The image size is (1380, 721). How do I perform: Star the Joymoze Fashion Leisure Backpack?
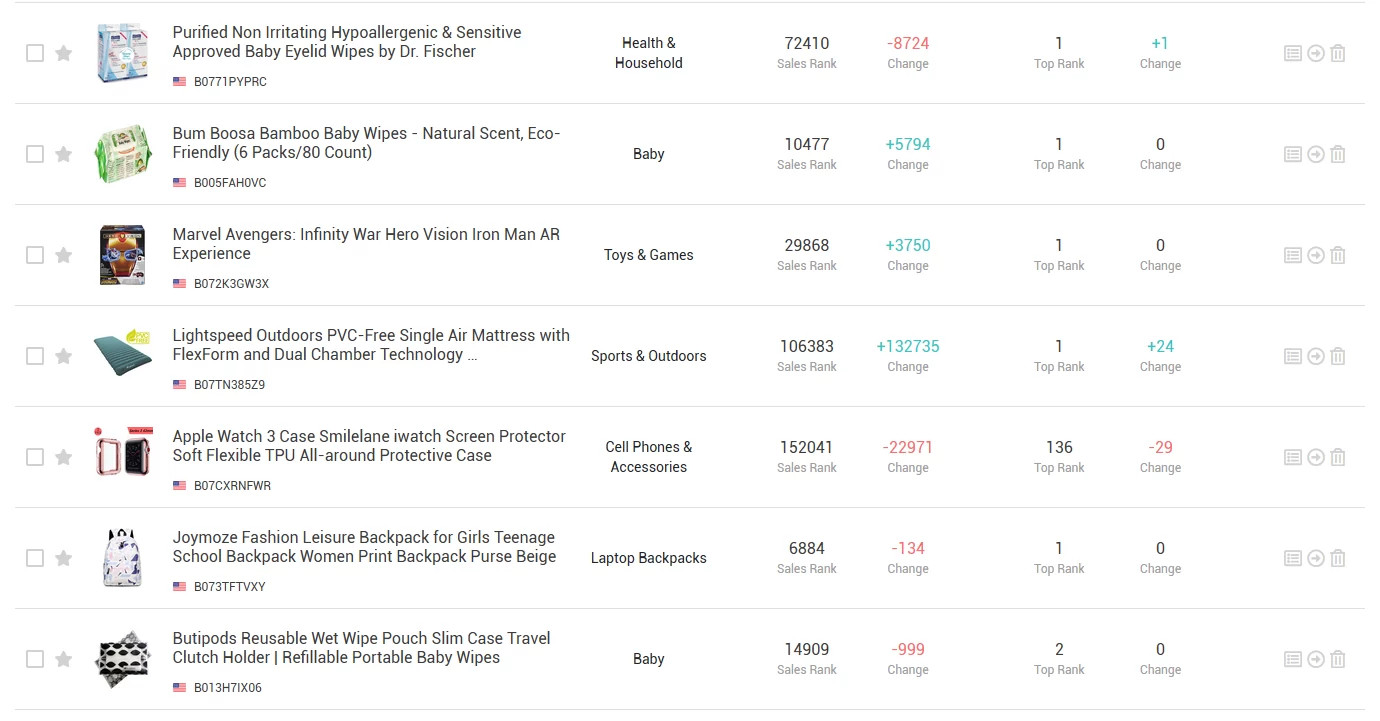pos(64,558)
